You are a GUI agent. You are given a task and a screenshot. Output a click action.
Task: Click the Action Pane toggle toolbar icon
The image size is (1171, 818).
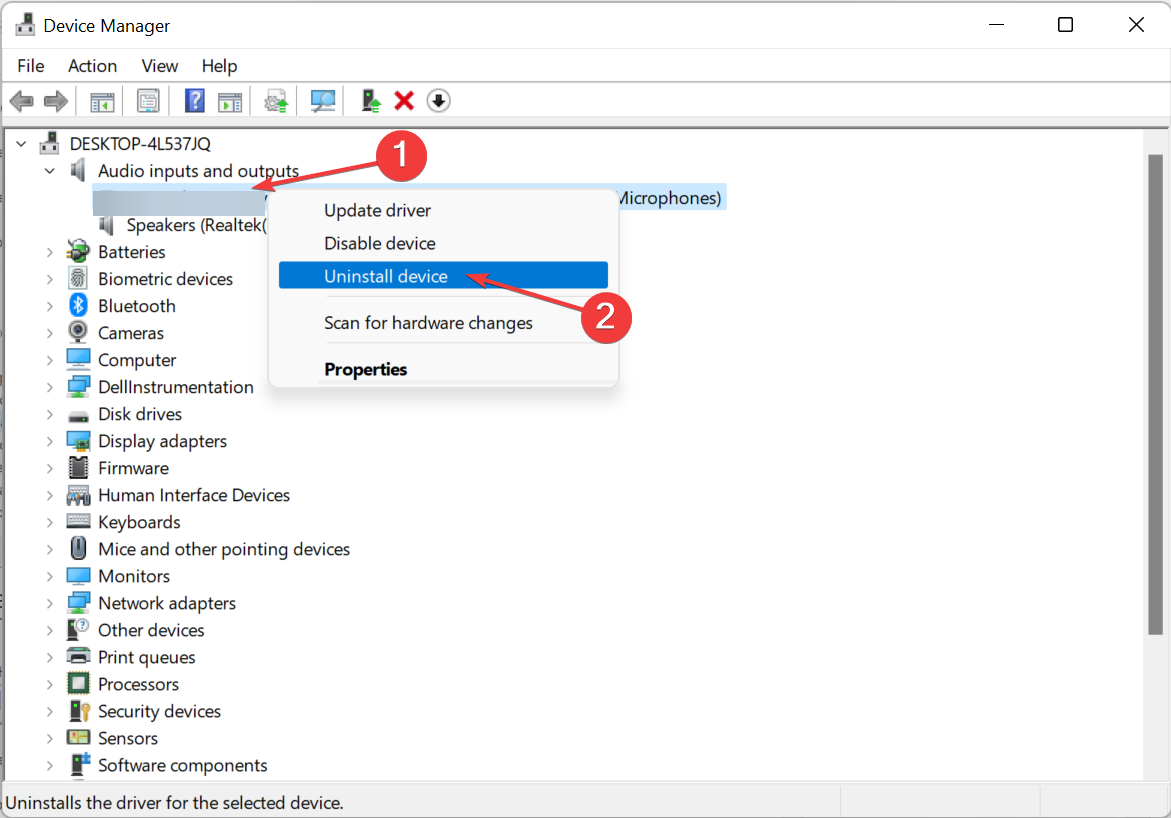pos(230,101)
